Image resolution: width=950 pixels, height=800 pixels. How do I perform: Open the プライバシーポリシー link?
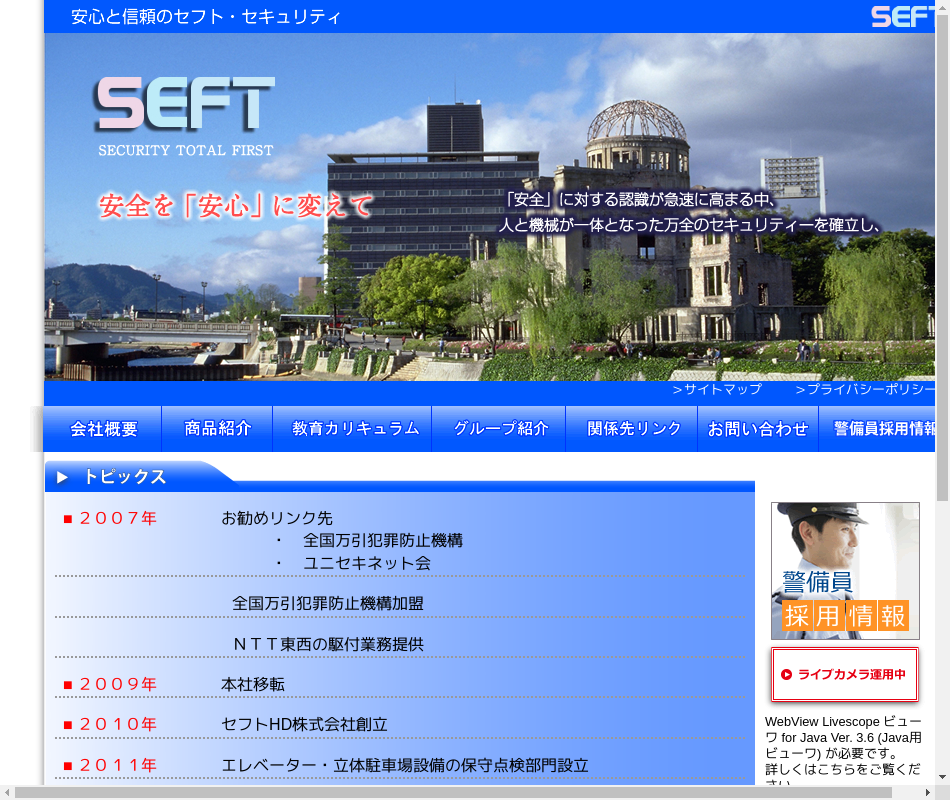865,389
